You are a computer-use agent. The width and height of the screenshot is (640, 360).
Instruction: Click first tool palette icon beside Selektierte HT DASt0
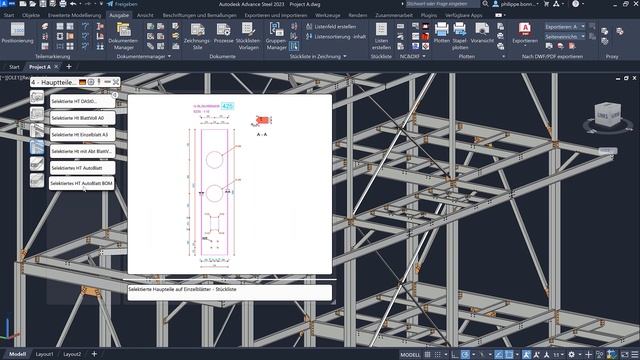pos(37,98)
